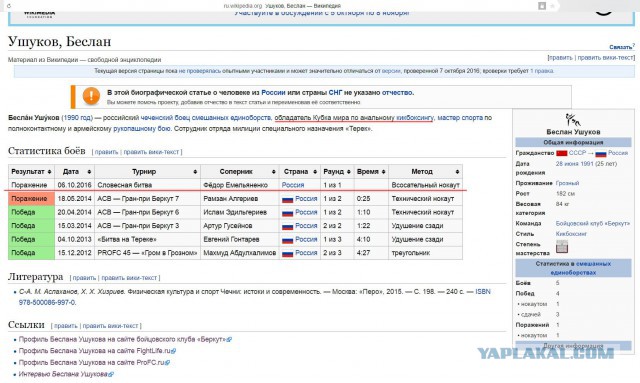Click Russia flag in Ислам Эдильгериев row
Viewport: 640px width, 383px height.
pyautogui.click(x=288, y=213)
